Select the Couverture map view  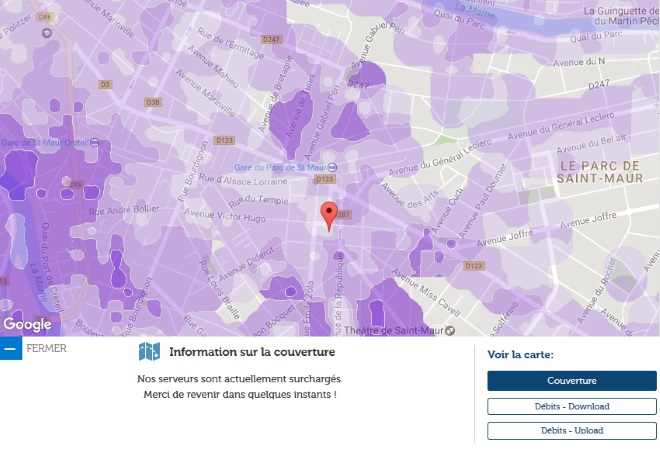(572, 381)
